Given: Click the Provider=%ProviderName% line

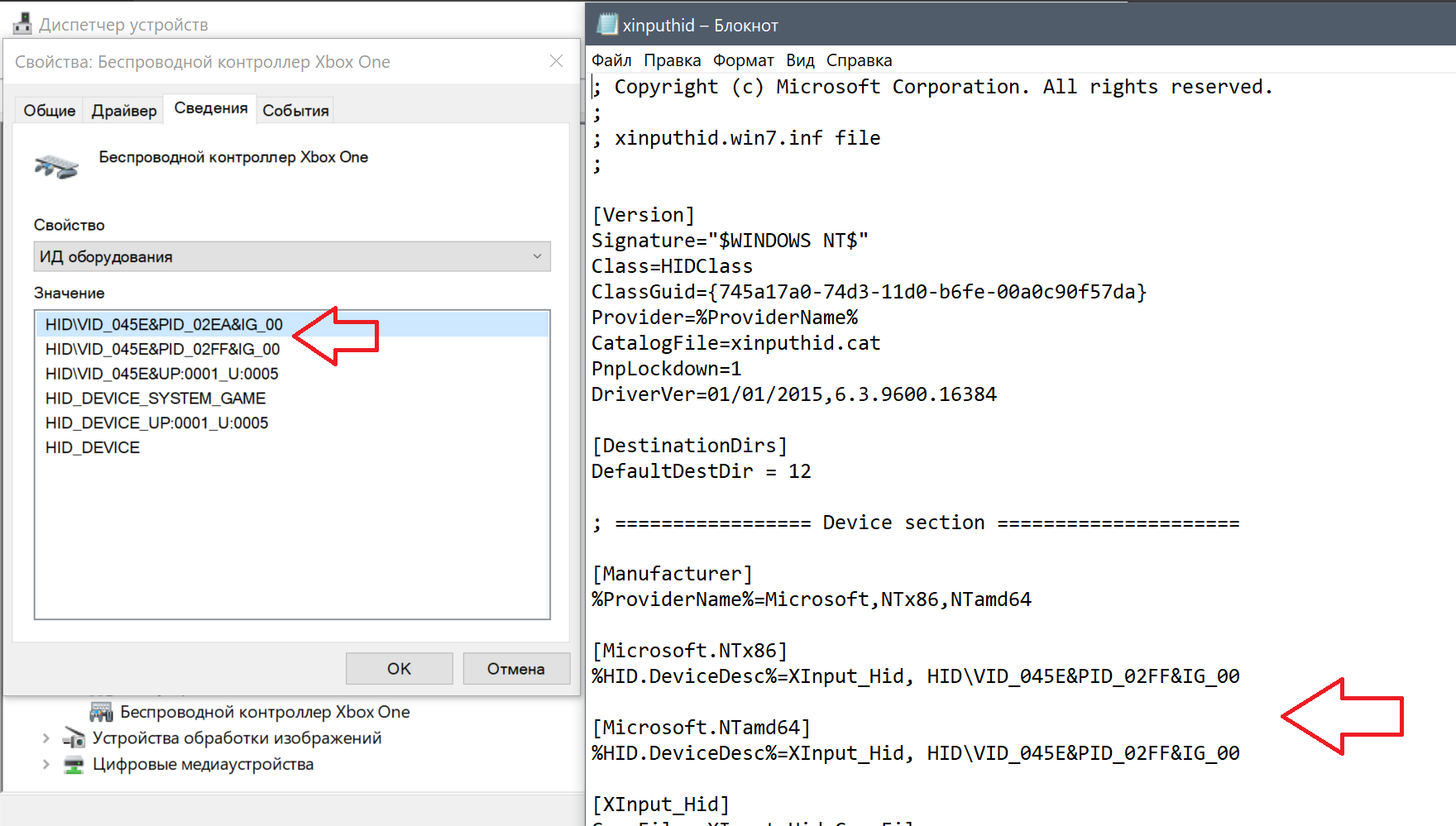Looking at the screenshot, I should 725,318.
